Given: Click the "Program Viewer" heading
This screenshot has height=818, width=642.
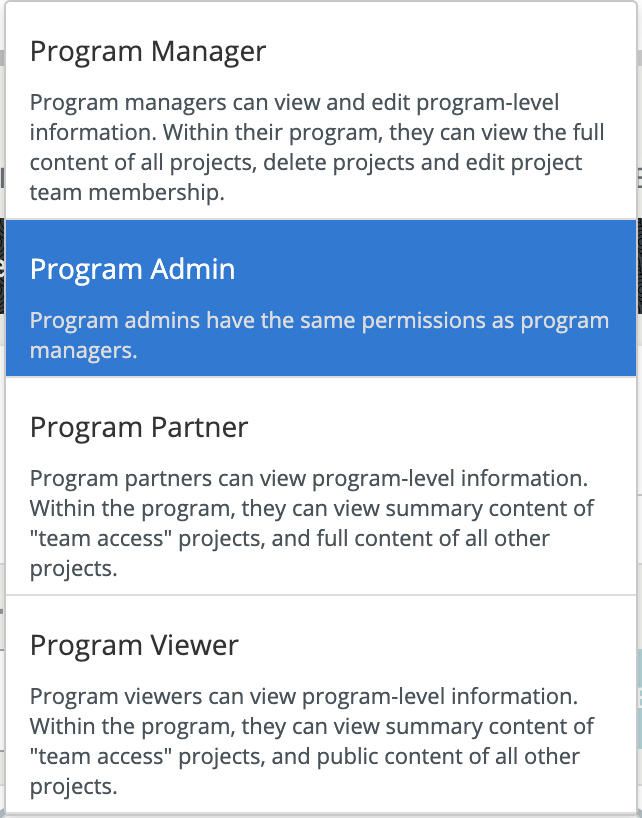Looking at the screenshot, I should point(134,645).
